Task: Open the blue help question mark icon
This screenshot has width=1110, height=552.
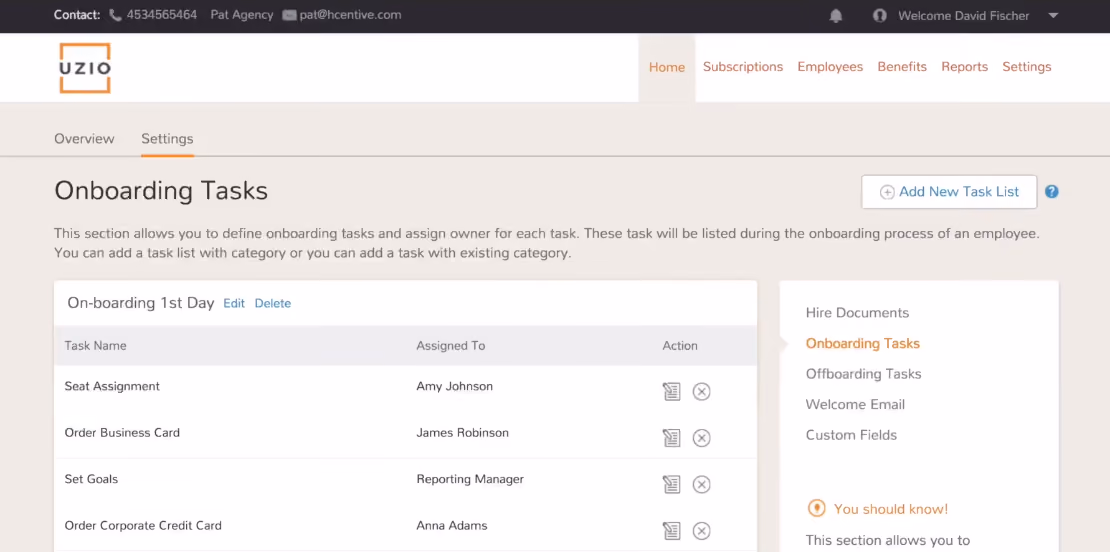Action: pyautogui.click(x=1052, y=192)
